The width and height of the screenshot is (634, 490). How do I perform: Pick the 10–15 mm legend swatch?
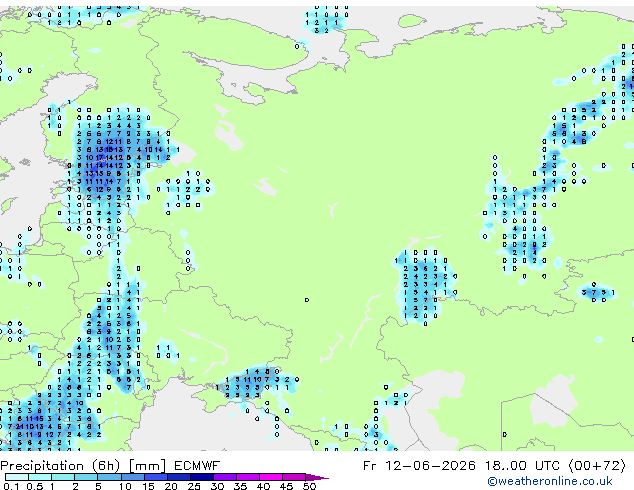point(132,477)
